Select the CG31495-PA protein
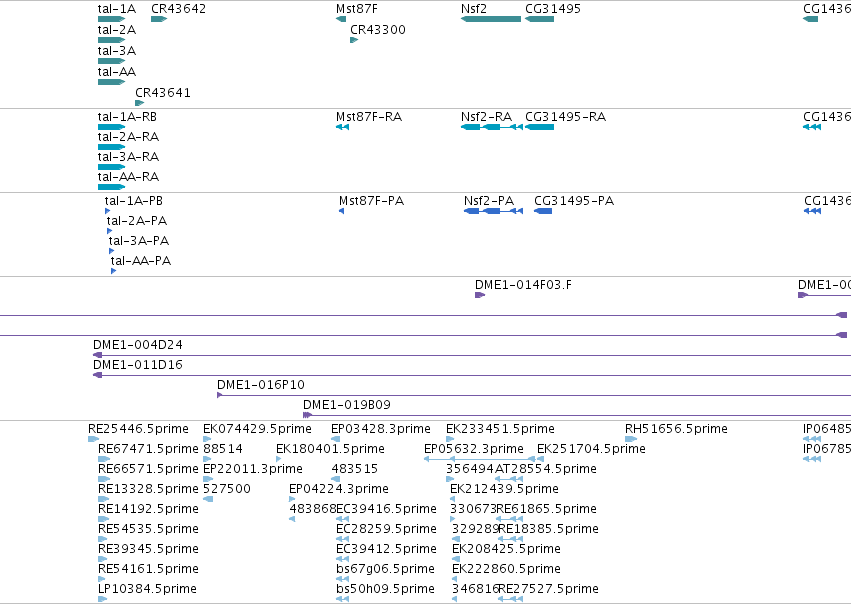Screen dimensions: 851x604 (x=543, y=211)
